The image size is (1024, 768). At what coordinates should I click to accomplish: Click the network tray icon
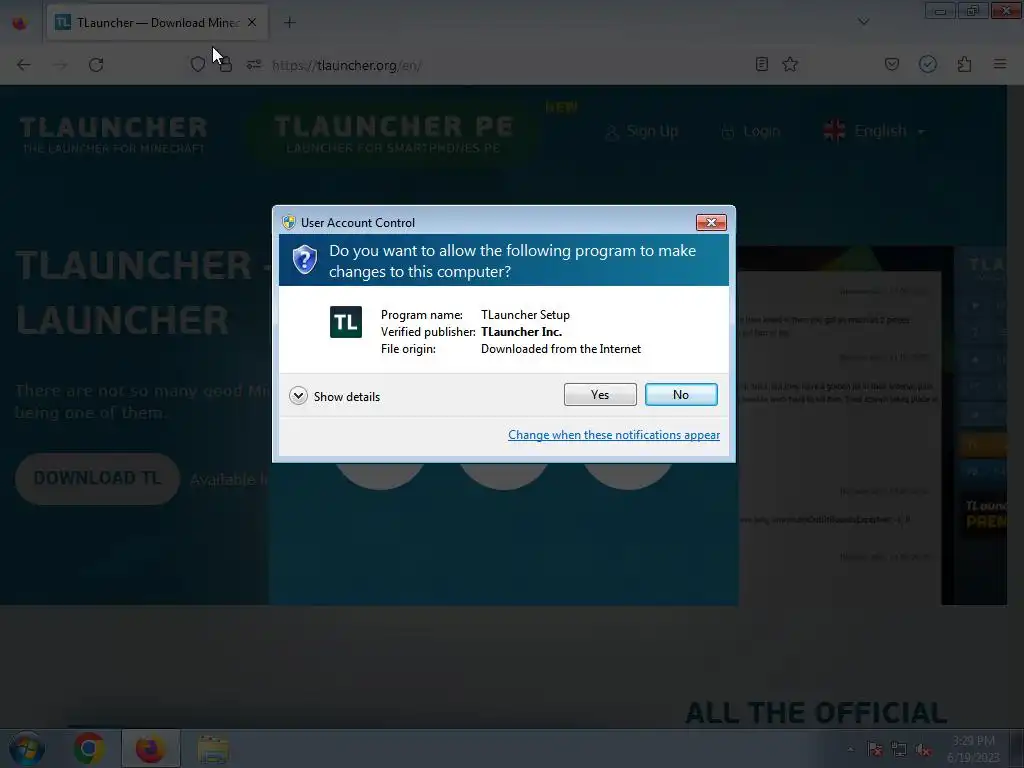pos(899,750)
